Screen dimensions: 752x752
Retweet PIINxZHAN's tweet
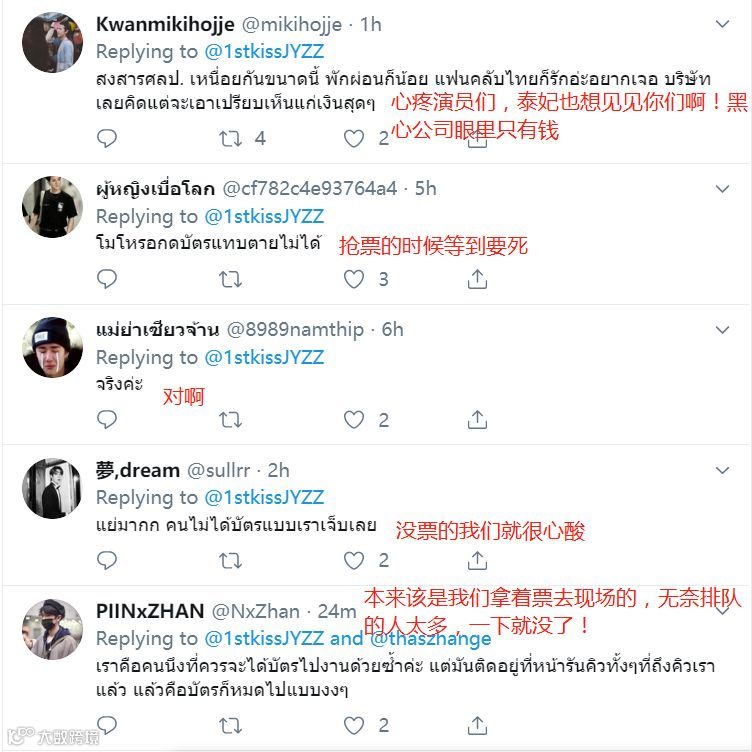tap(230, 726)
